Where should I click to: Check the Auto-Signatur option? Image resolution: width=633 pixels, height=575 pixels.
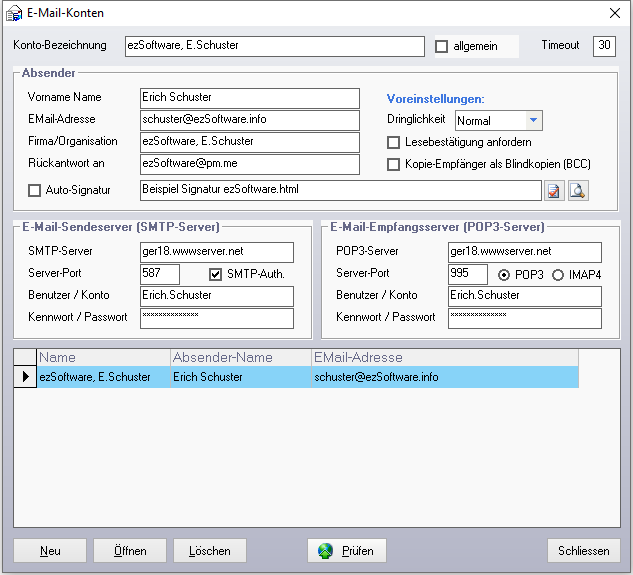pos(35,189)
